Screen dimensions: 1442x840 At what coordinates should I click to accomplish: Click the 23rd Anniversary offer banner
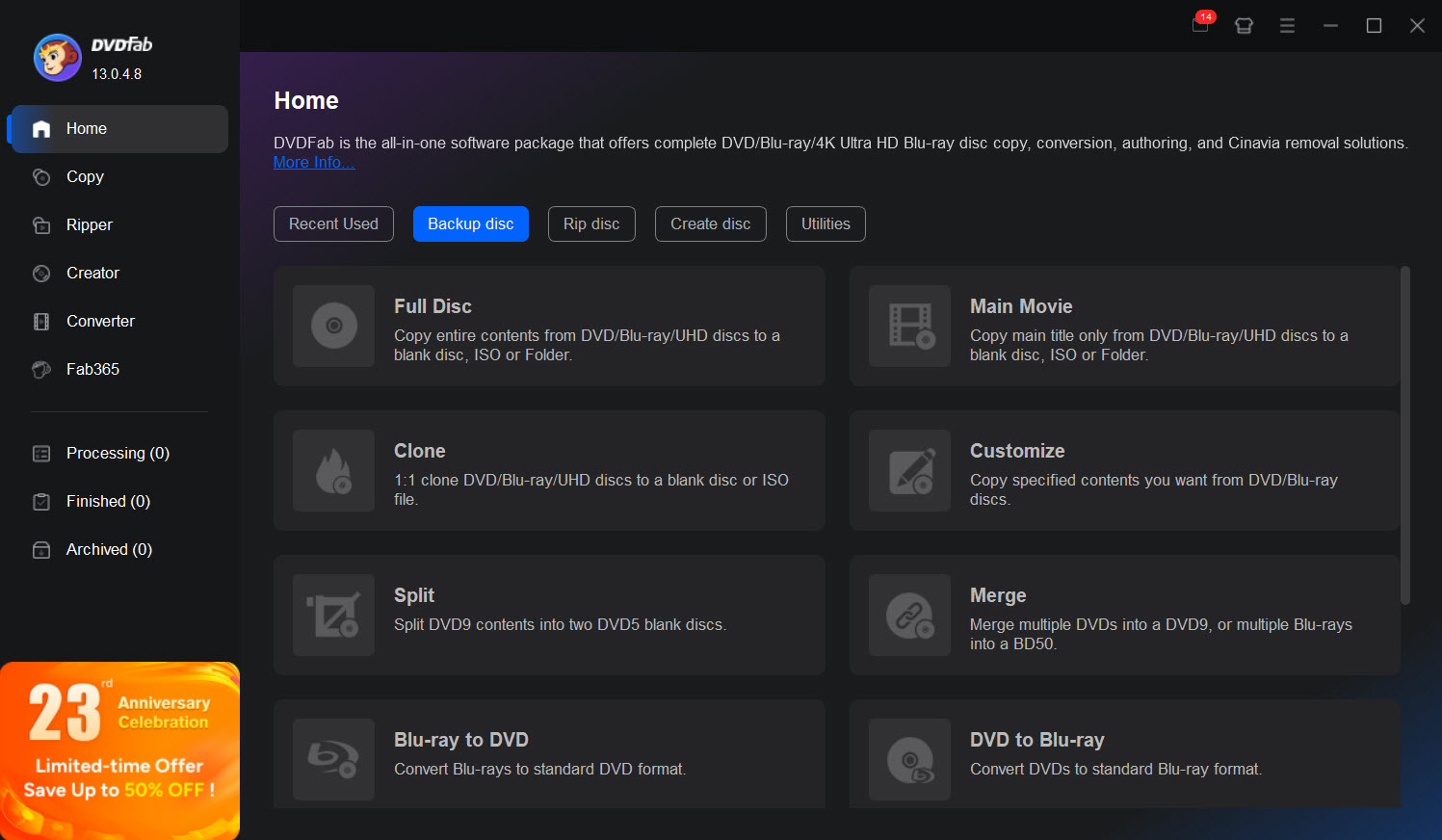tap(119, 749)
